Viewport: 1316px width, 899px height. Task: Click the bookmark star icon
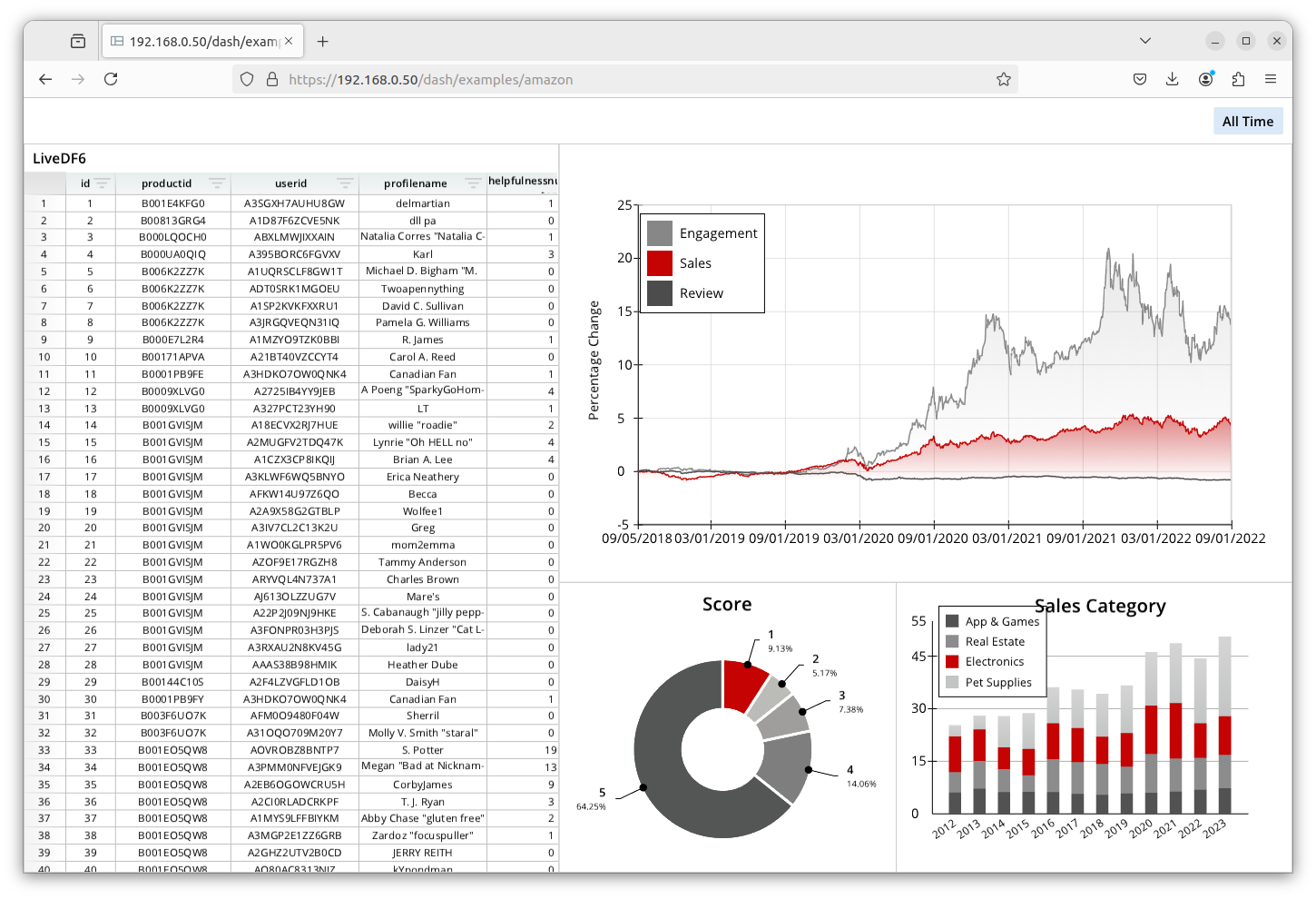coord(1003,79)
